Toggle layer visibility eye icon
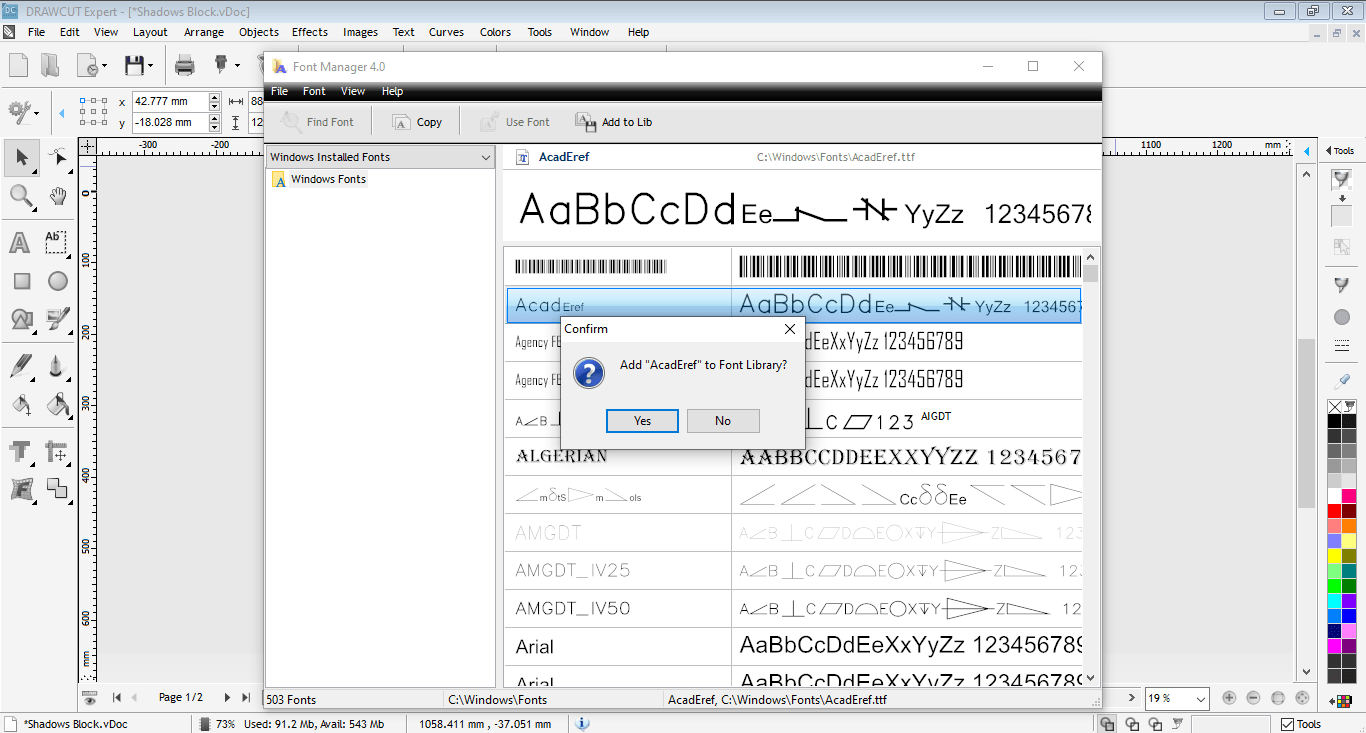 [90, 698]
